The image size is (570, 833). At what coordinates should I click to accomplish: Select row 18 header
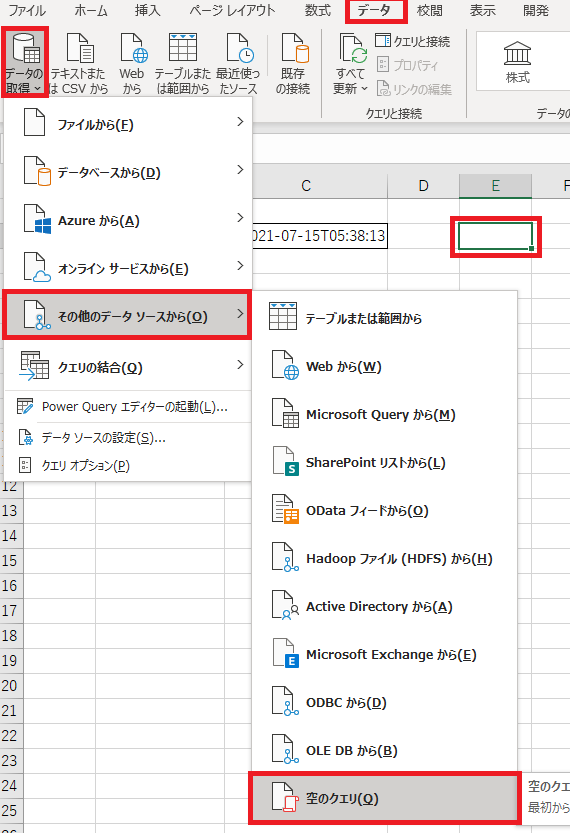[10, 635]
